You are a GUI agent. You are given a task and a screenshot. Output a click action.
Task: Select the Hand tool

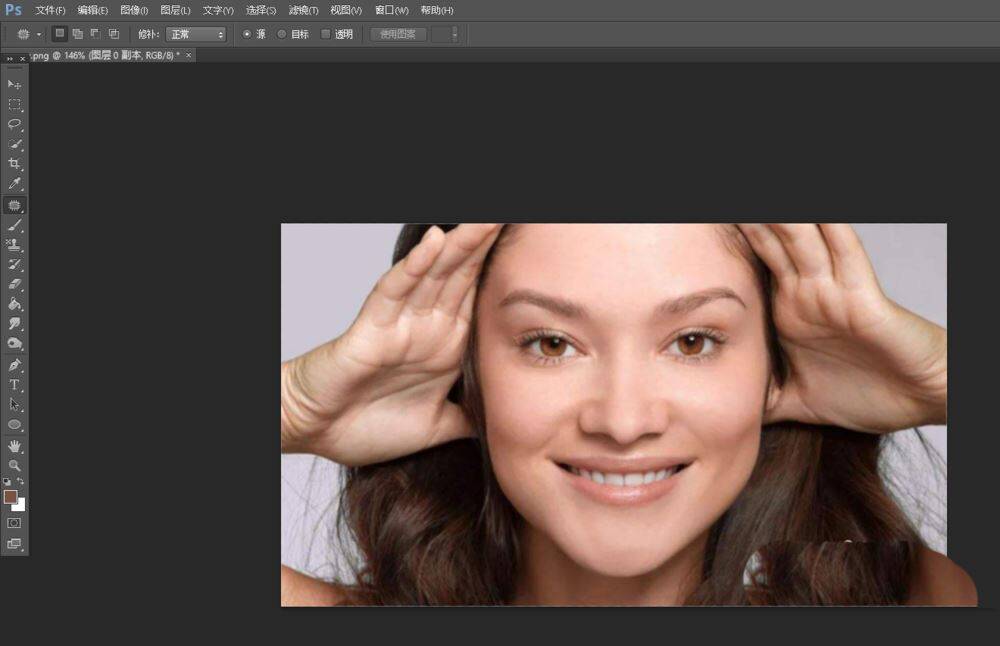point(14,446)
